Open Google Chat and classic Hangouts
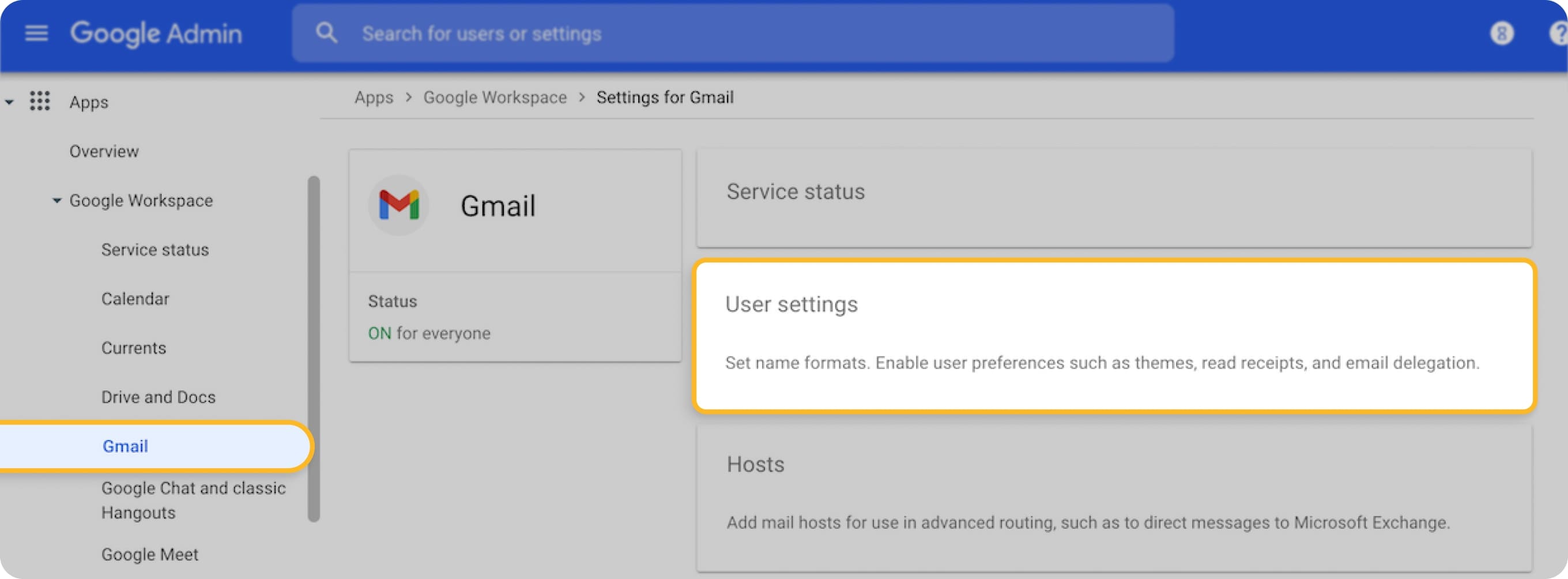The height and width of the screenshot is (579, 1568). point(194,500)
